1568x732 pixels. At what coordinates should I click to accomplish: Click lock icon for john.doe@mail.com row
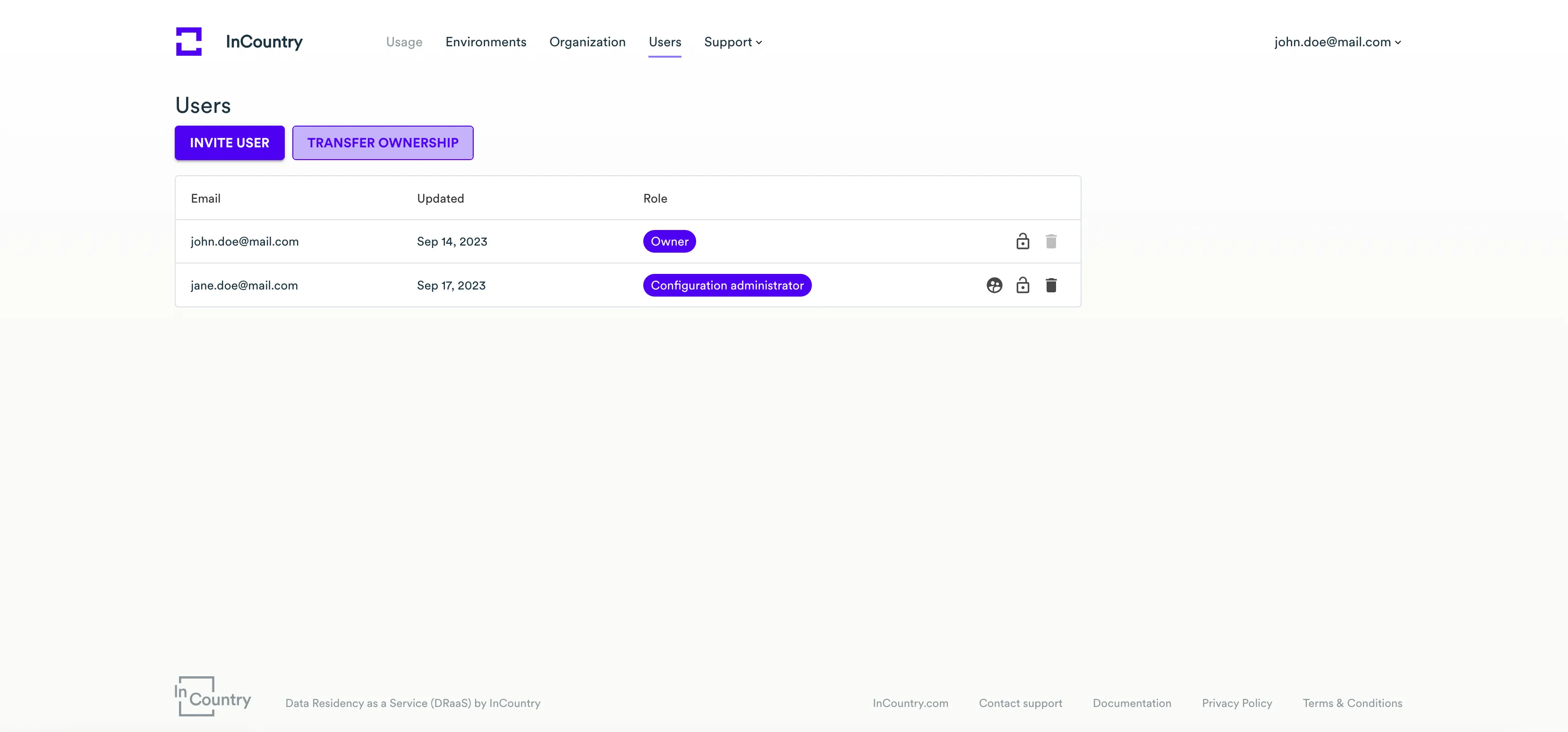(1023, 242)
